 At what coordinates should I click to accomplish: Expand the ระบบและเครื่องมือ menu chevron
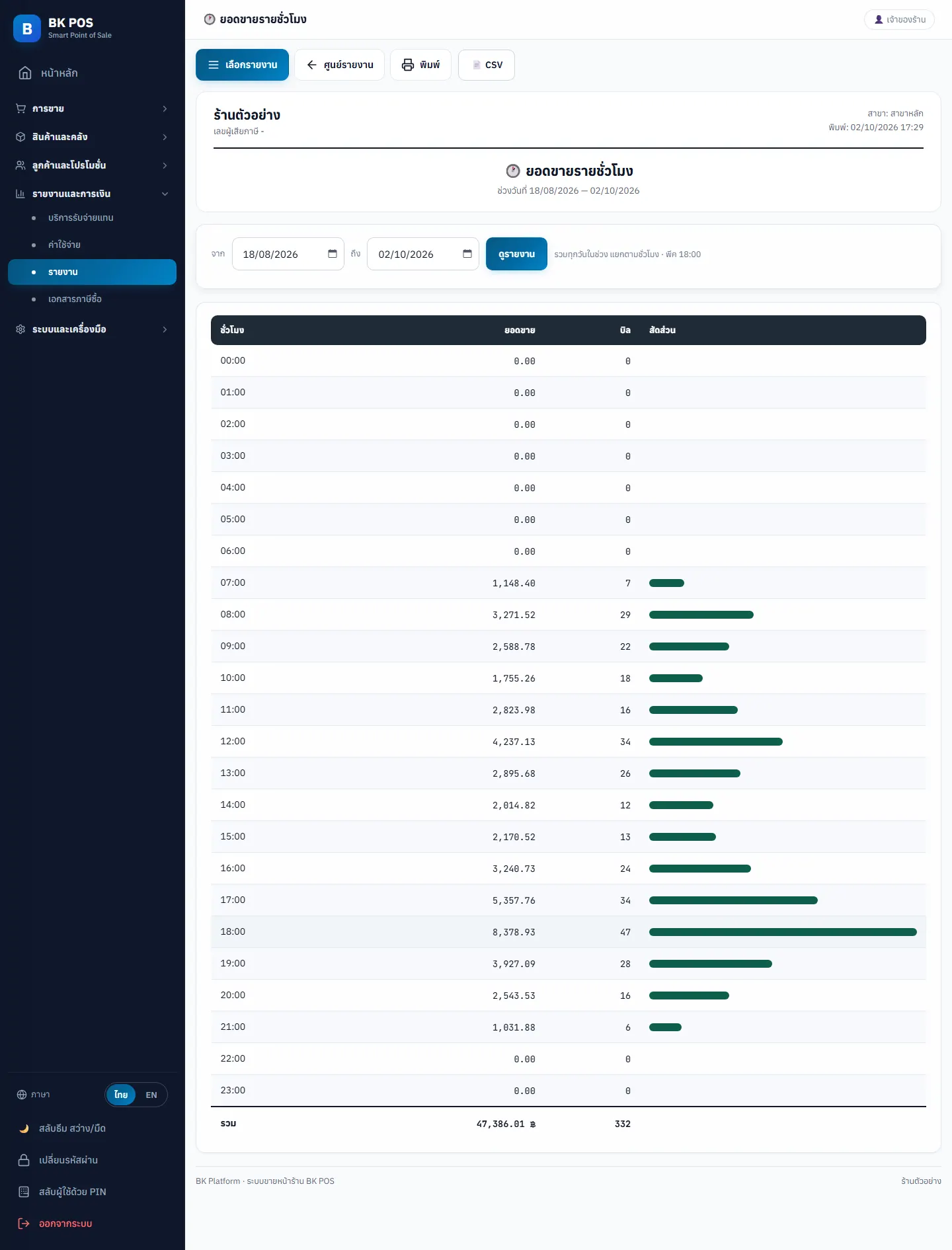point(165,329)
